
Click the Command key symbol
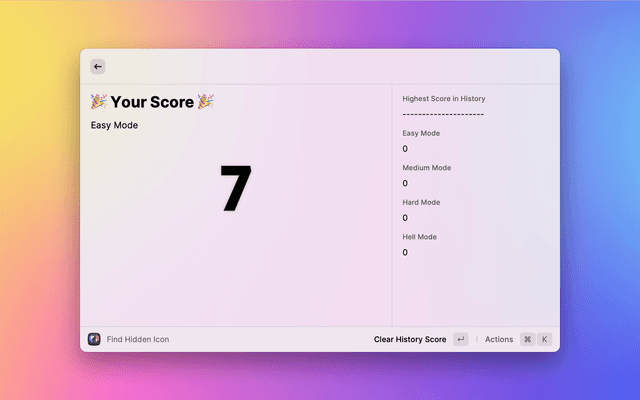(x=527, y=339)
